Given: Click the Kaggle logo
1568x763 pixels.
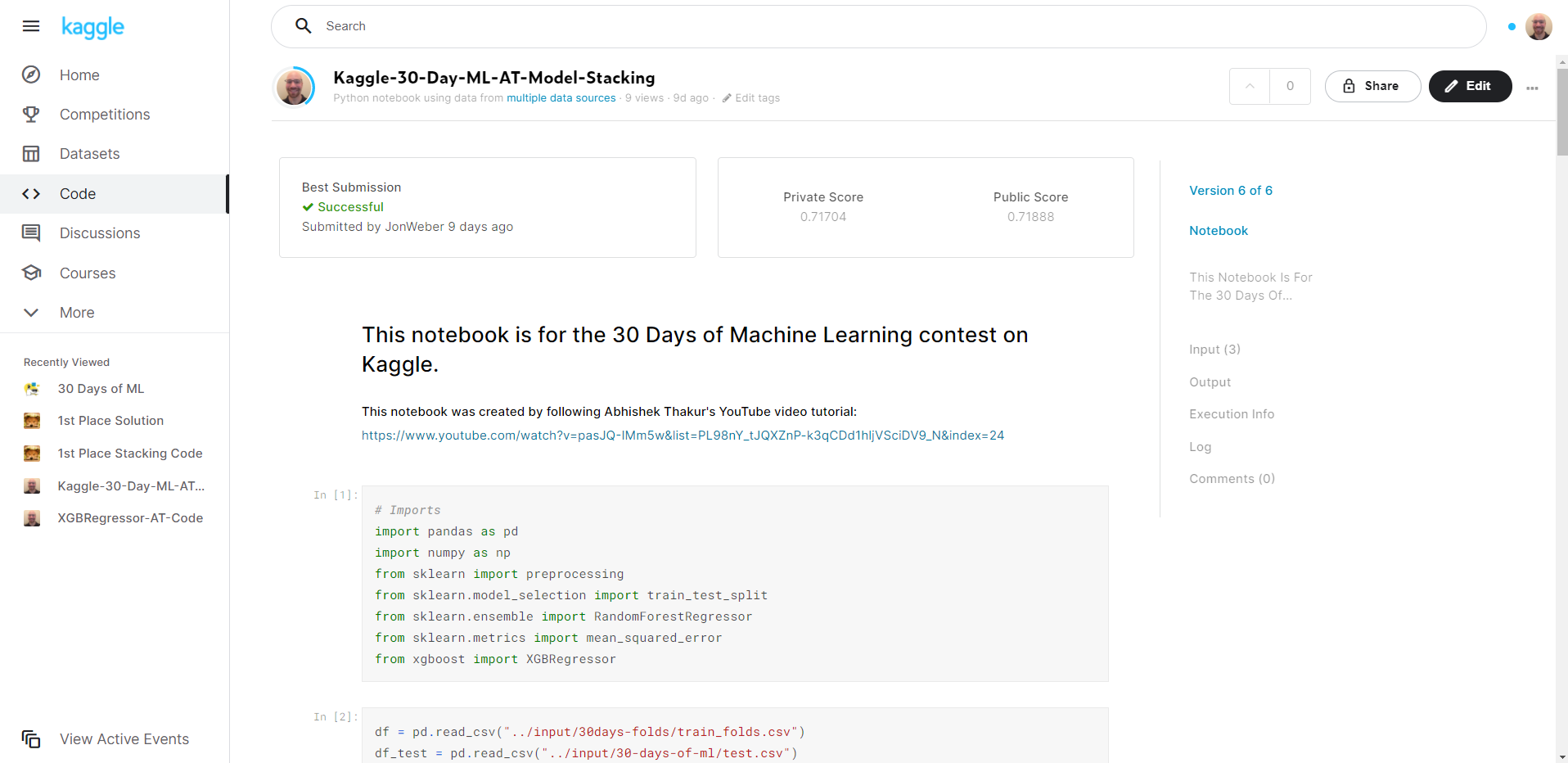Looking at the screenshot, I should pyautogui.click(x=92, y=27).
